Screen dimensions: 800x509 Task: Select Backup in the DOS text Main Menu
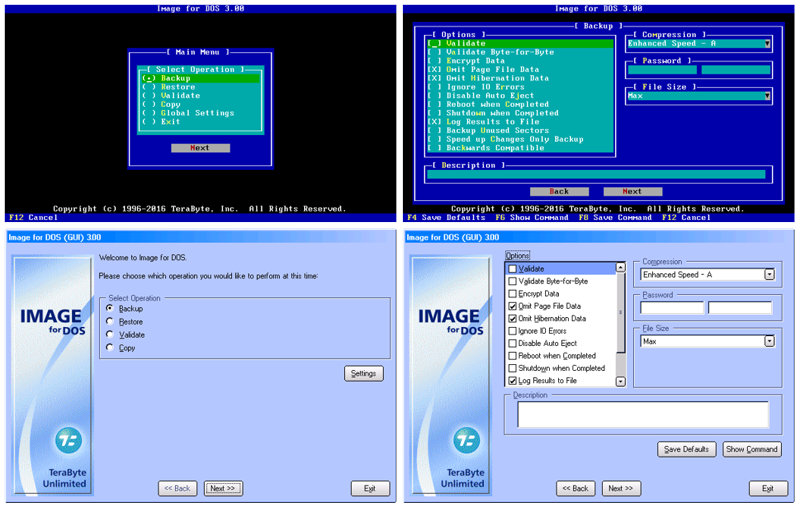[x=200, y=78]
